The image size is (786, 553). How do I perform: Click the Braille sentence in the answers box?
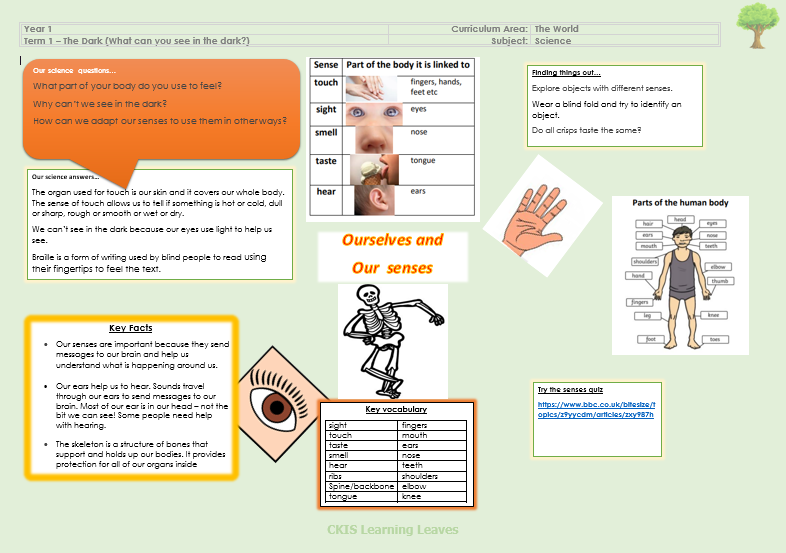click(149, 263)
